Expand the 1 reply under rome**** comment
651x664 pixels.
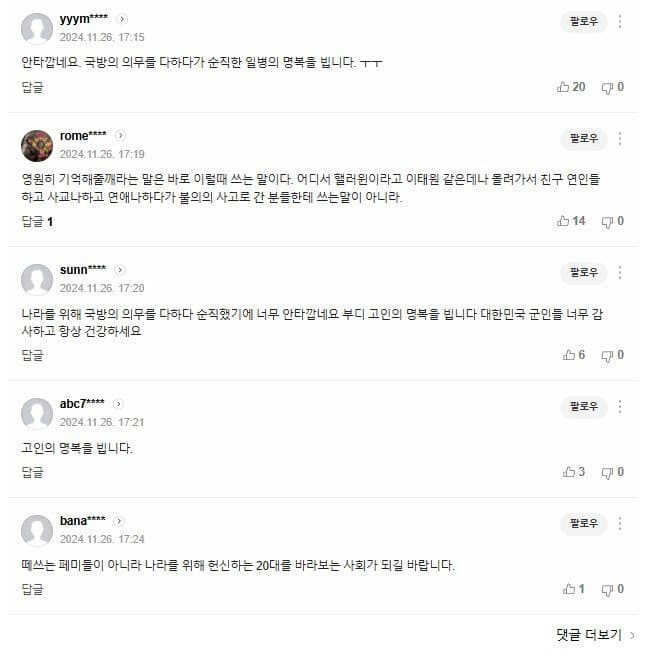click(37, 221)
